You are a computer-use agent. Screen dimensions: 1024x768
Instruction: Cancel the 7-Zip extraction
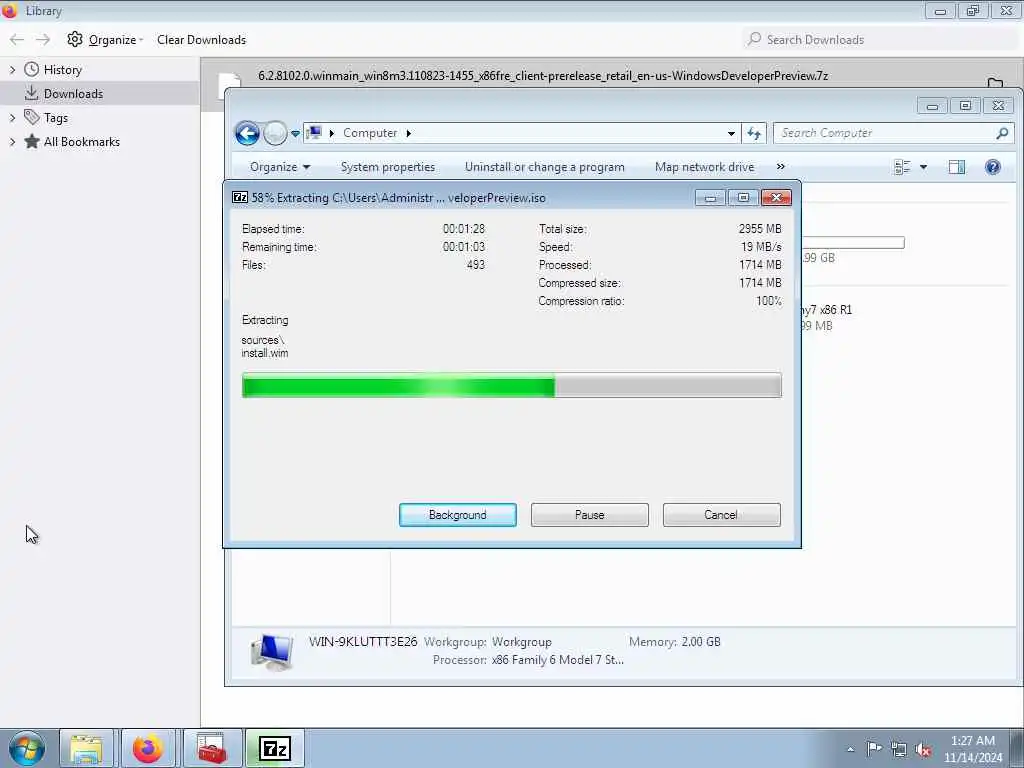(x=721, y=515)
